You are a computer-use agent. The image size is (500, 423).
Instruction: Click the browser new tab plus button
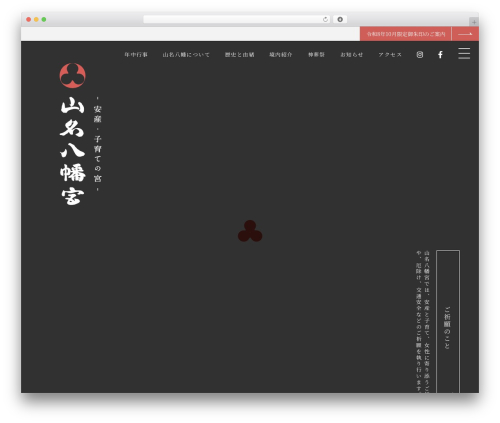point(474,22)
